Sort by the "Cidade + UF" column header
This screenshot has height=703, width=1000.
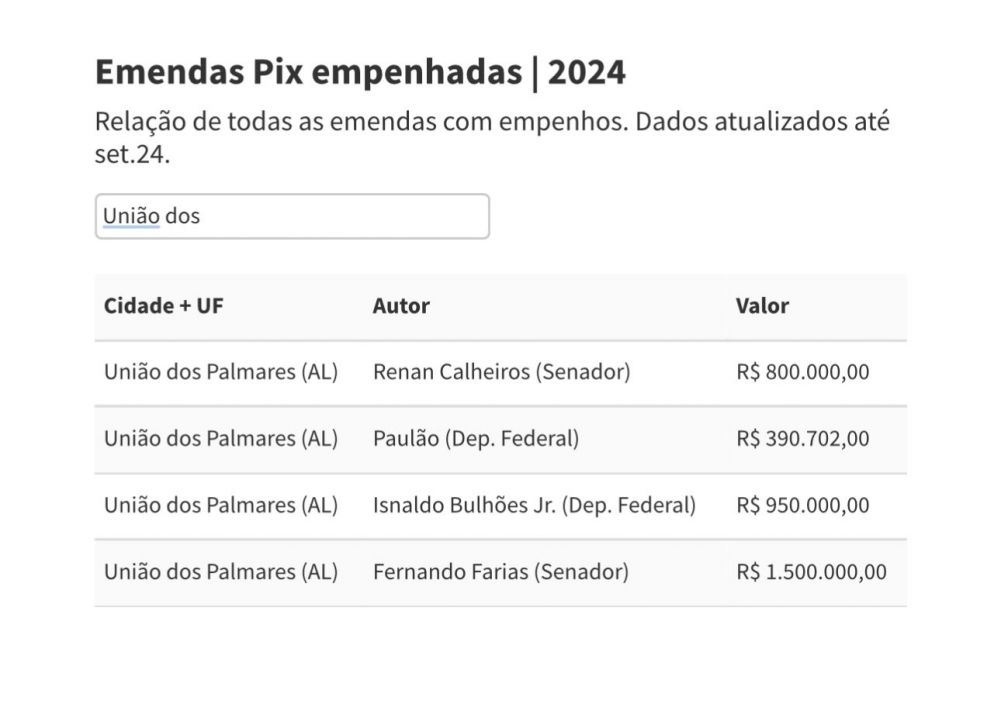[164, 306]
